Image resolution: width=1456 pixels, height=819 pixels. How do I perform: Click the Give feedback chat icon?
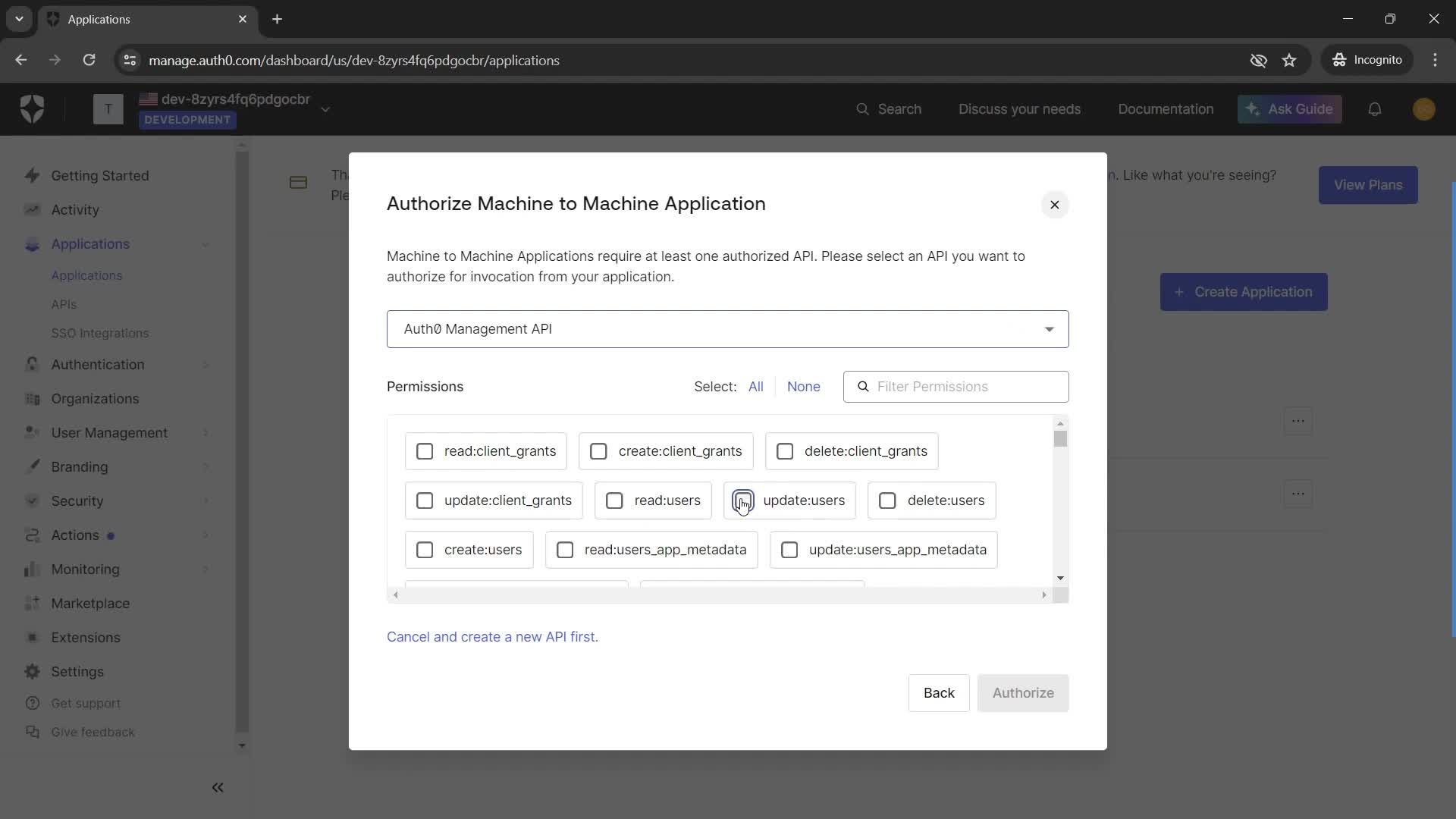pyautogui.click(x=32, y=733)
